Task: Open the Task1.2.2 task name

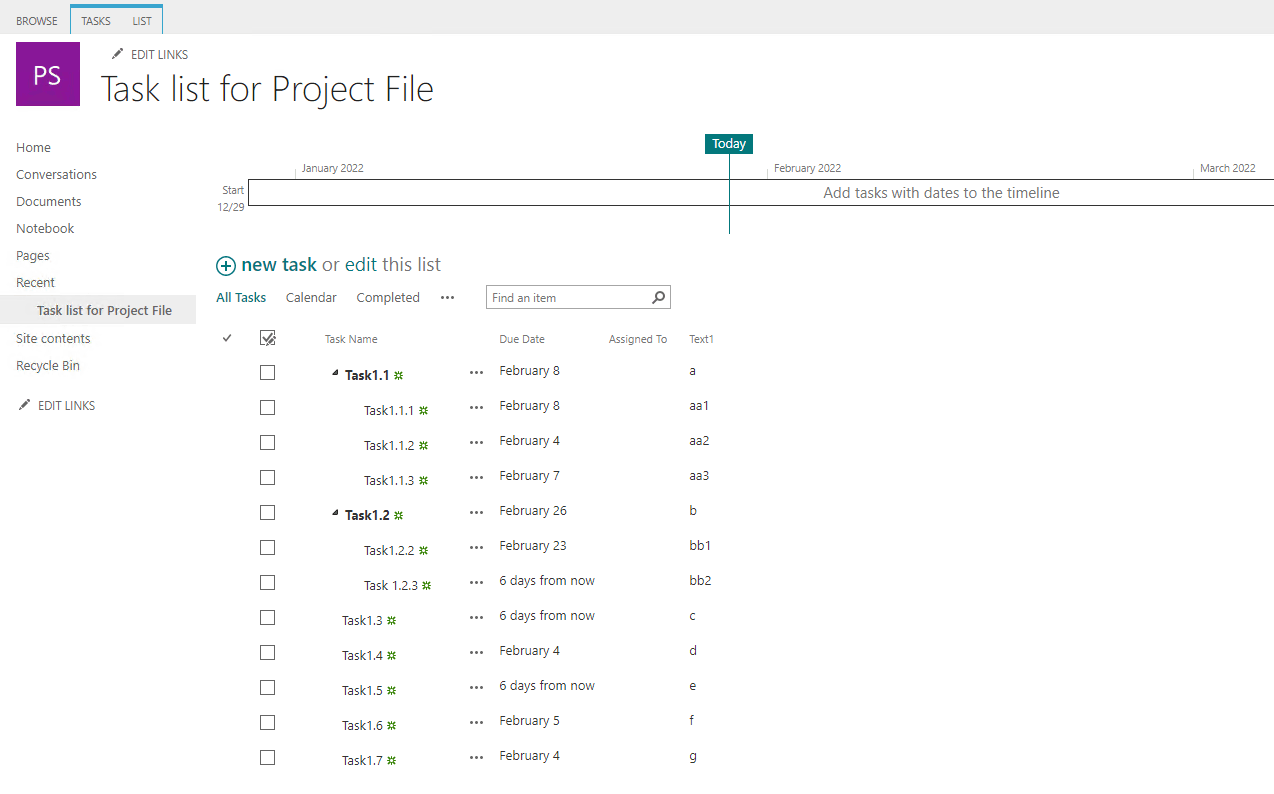Action: click(389, 550)
